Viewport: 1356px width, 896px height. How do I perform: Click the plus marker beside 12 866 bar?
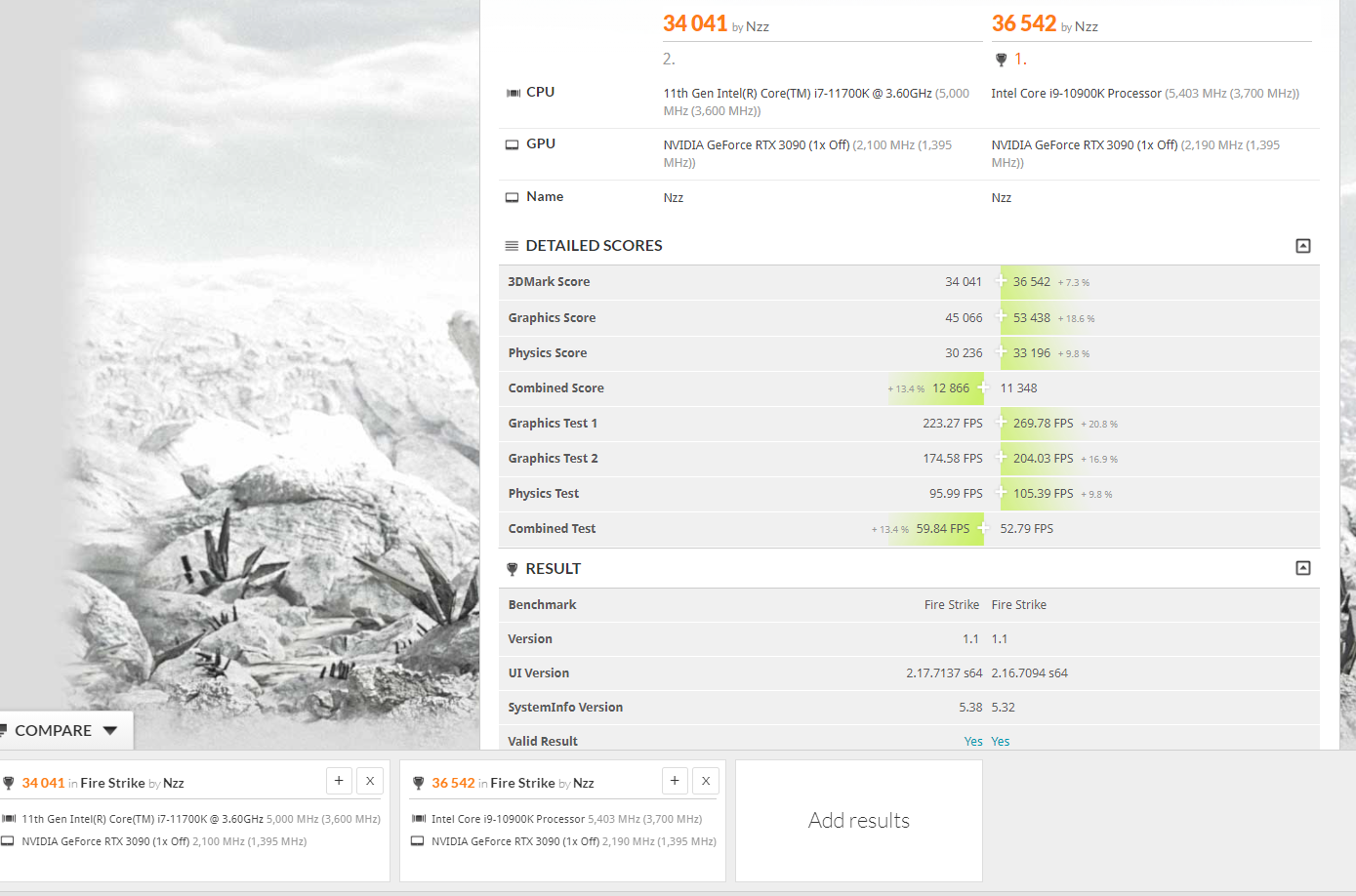pos(982,387)
